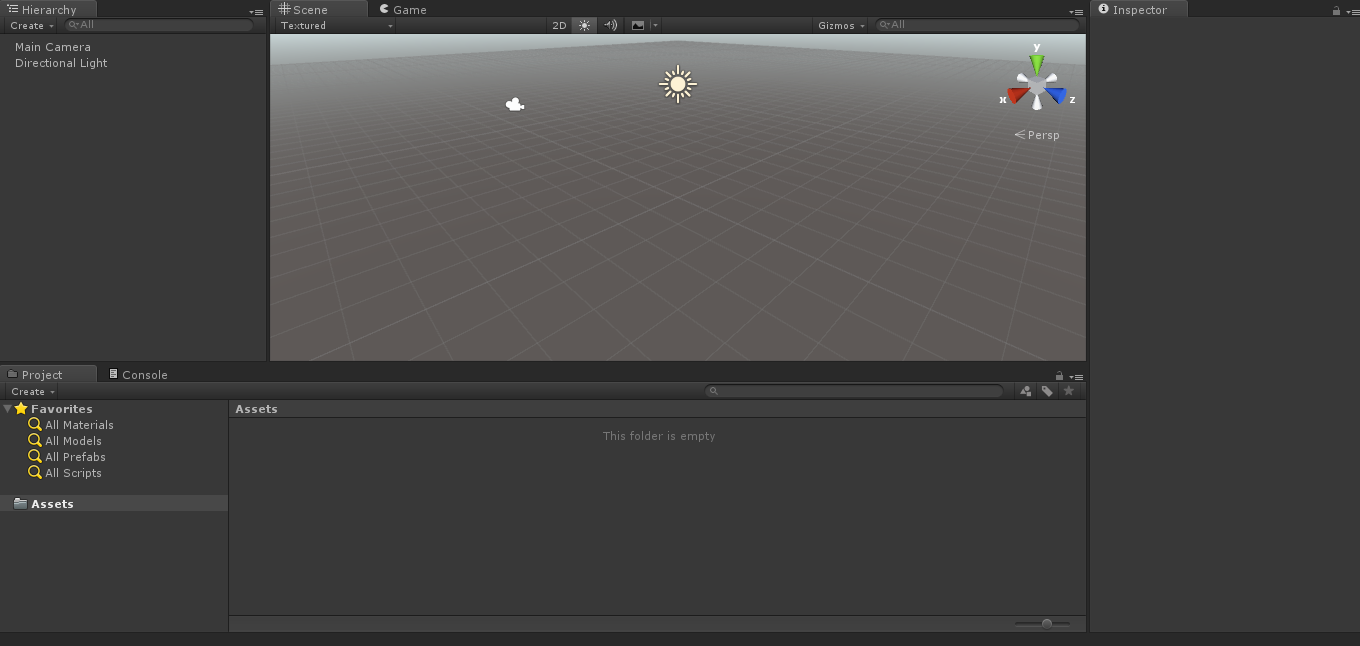
Task: Open the Gizmos dropdown in Scene view
Action: 840,25
